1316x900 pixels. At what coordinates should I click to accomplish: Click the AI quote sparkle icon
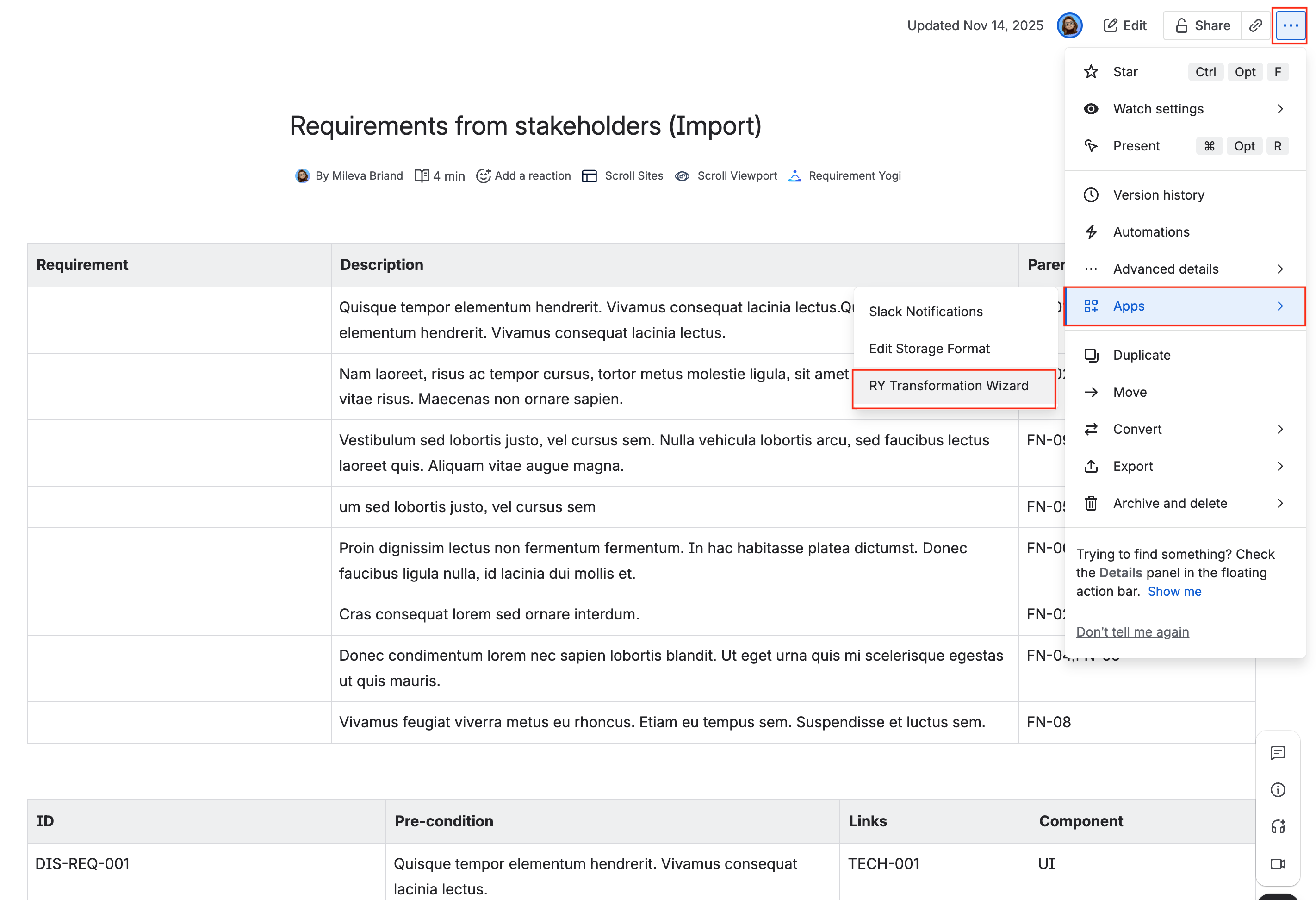click(1278, 826)
